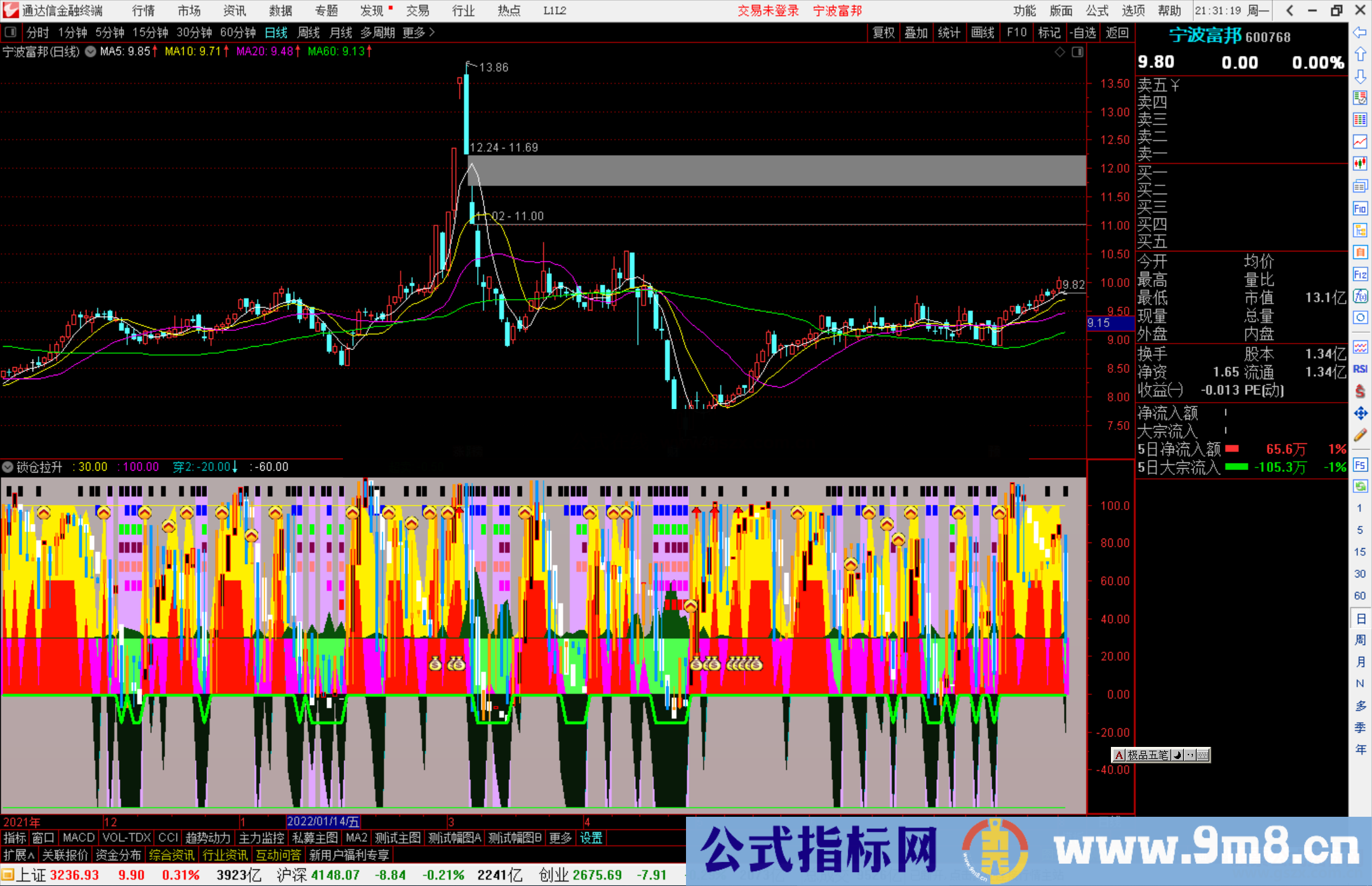Switch to the MACD indicator tab
1372x886 pixels.
pos(78,838)
